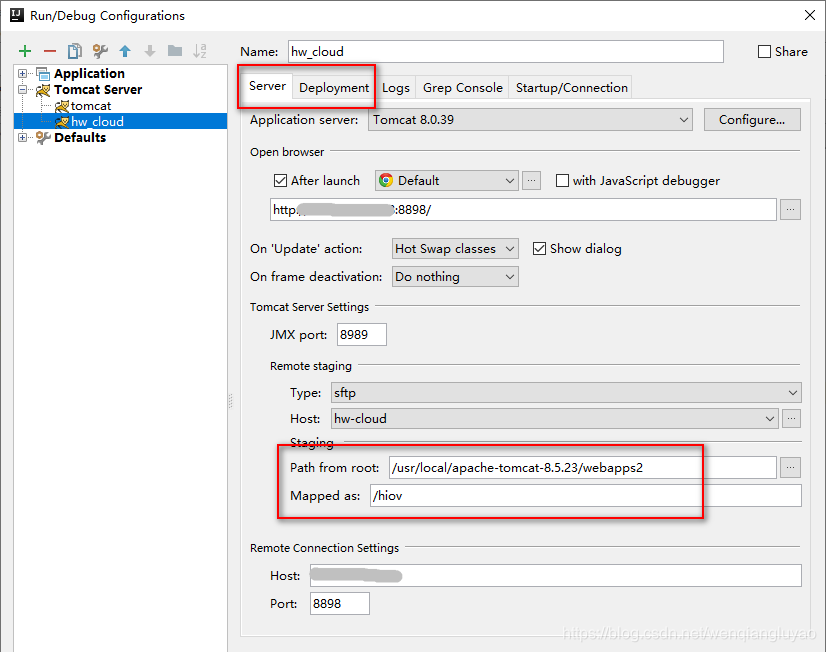Open the staging Host hw-cloud dropdown

[555, 419]
